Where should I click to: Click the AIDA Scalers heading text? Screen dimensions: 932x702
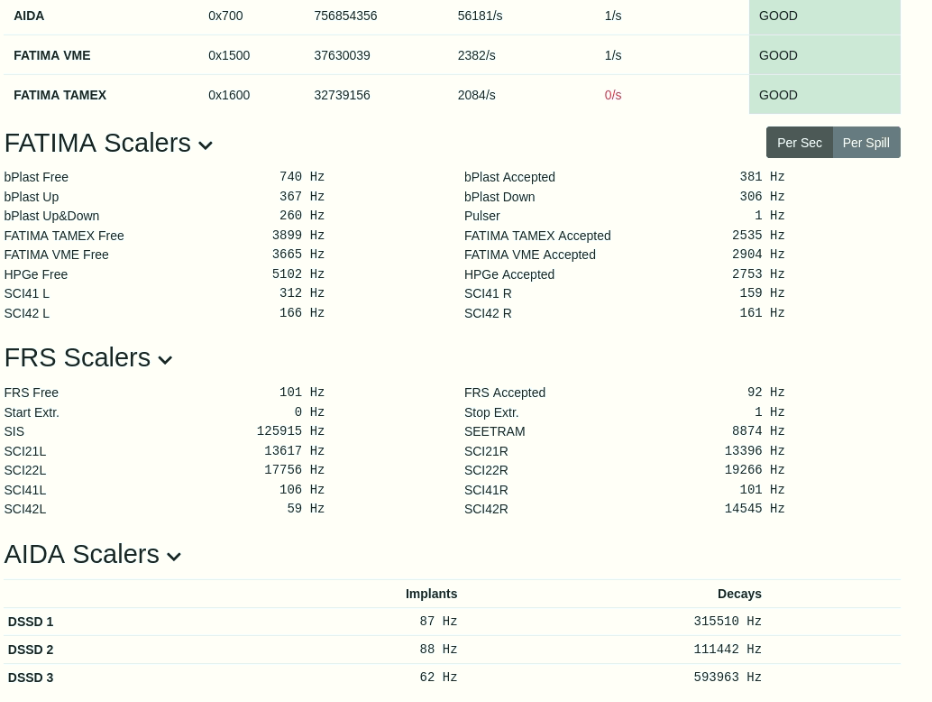[81, 555]
